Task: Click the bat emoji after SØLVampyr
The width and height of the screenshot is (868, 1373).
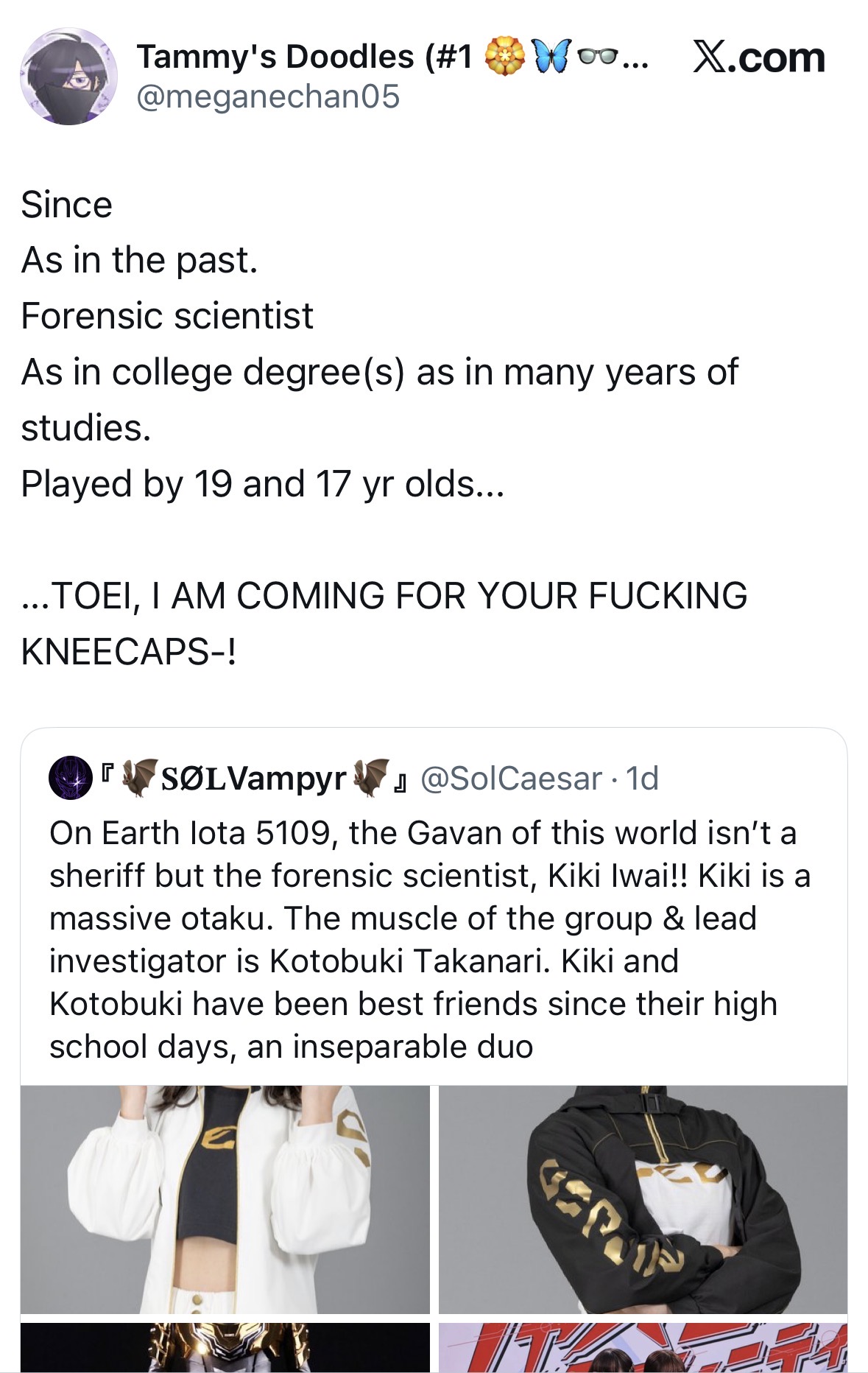Action: coord(370,778)
